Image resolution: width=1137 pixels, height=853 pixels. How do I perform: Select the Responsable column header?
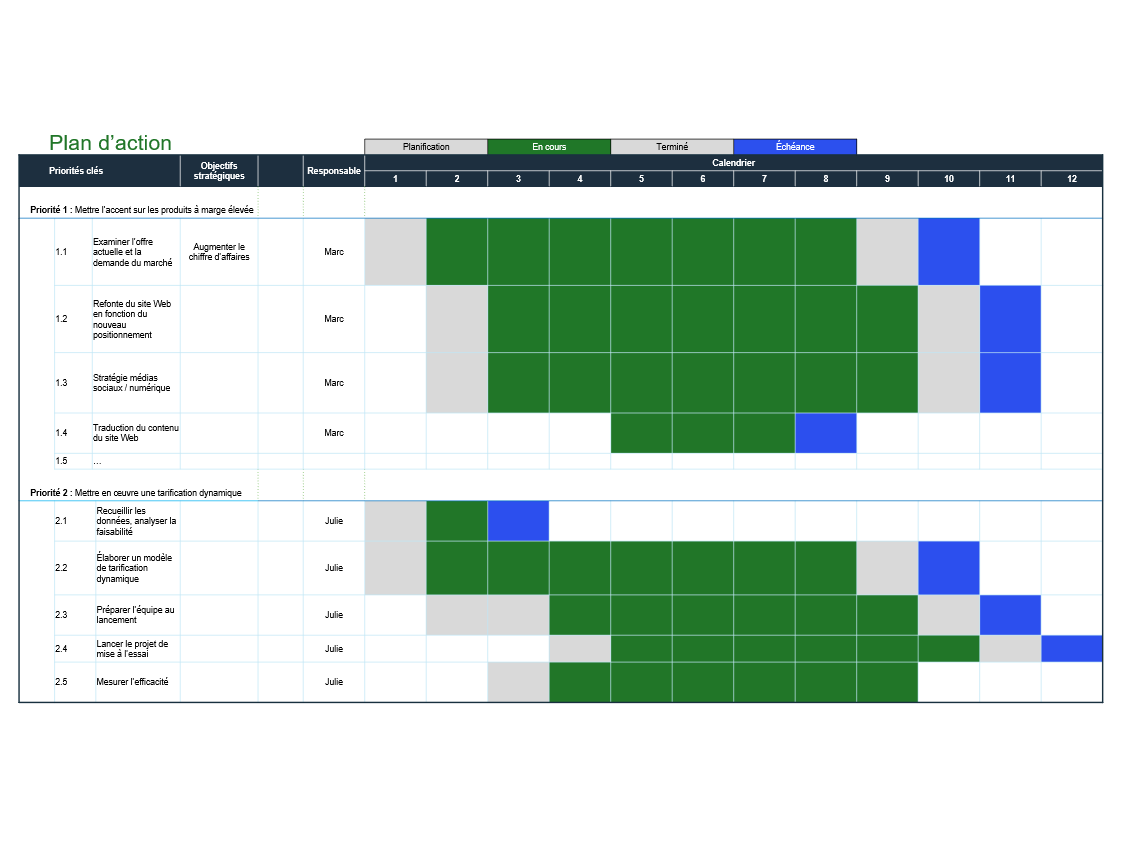334,171
